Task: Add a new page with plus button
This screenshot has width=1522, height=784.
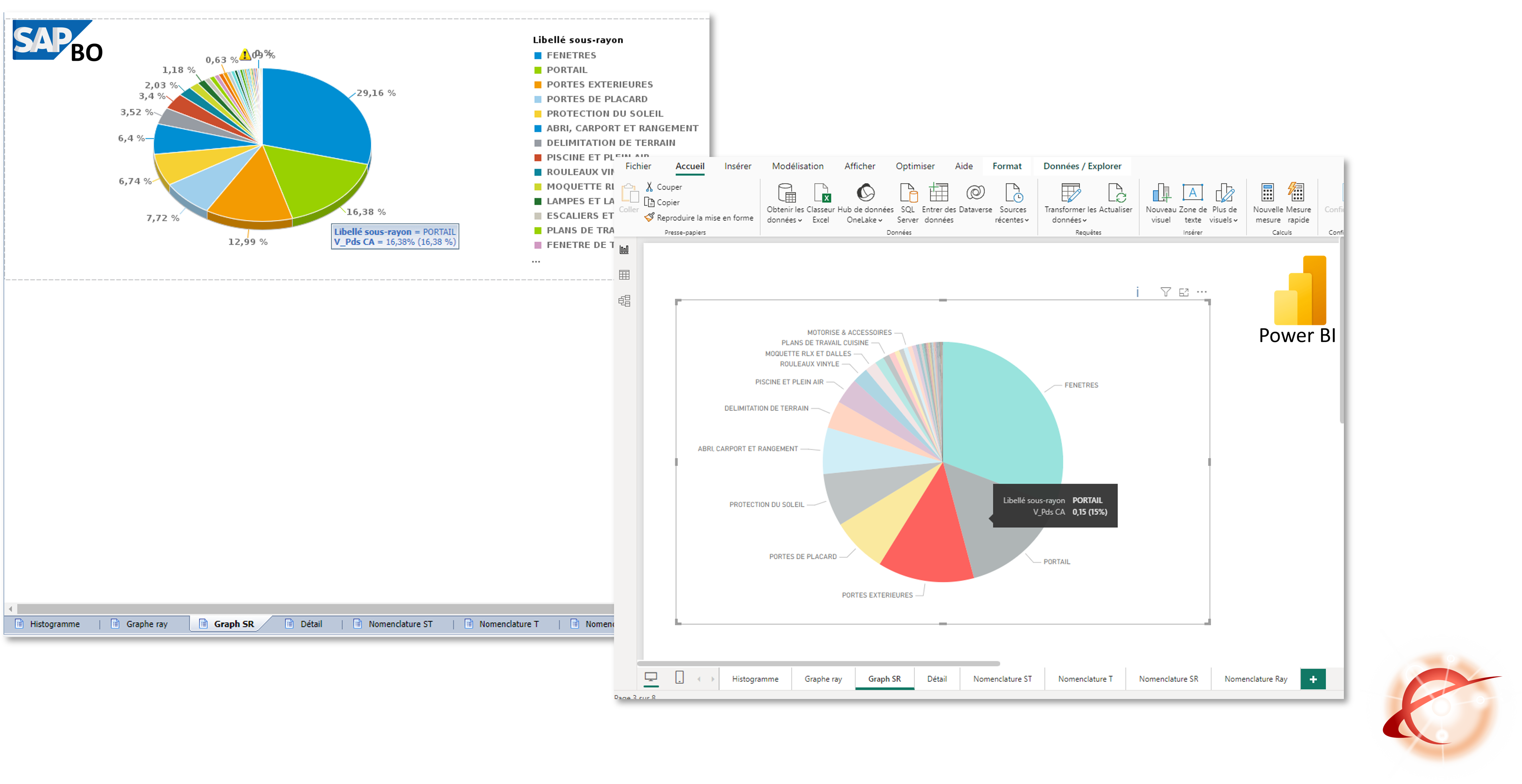Action: point(1313,679)
